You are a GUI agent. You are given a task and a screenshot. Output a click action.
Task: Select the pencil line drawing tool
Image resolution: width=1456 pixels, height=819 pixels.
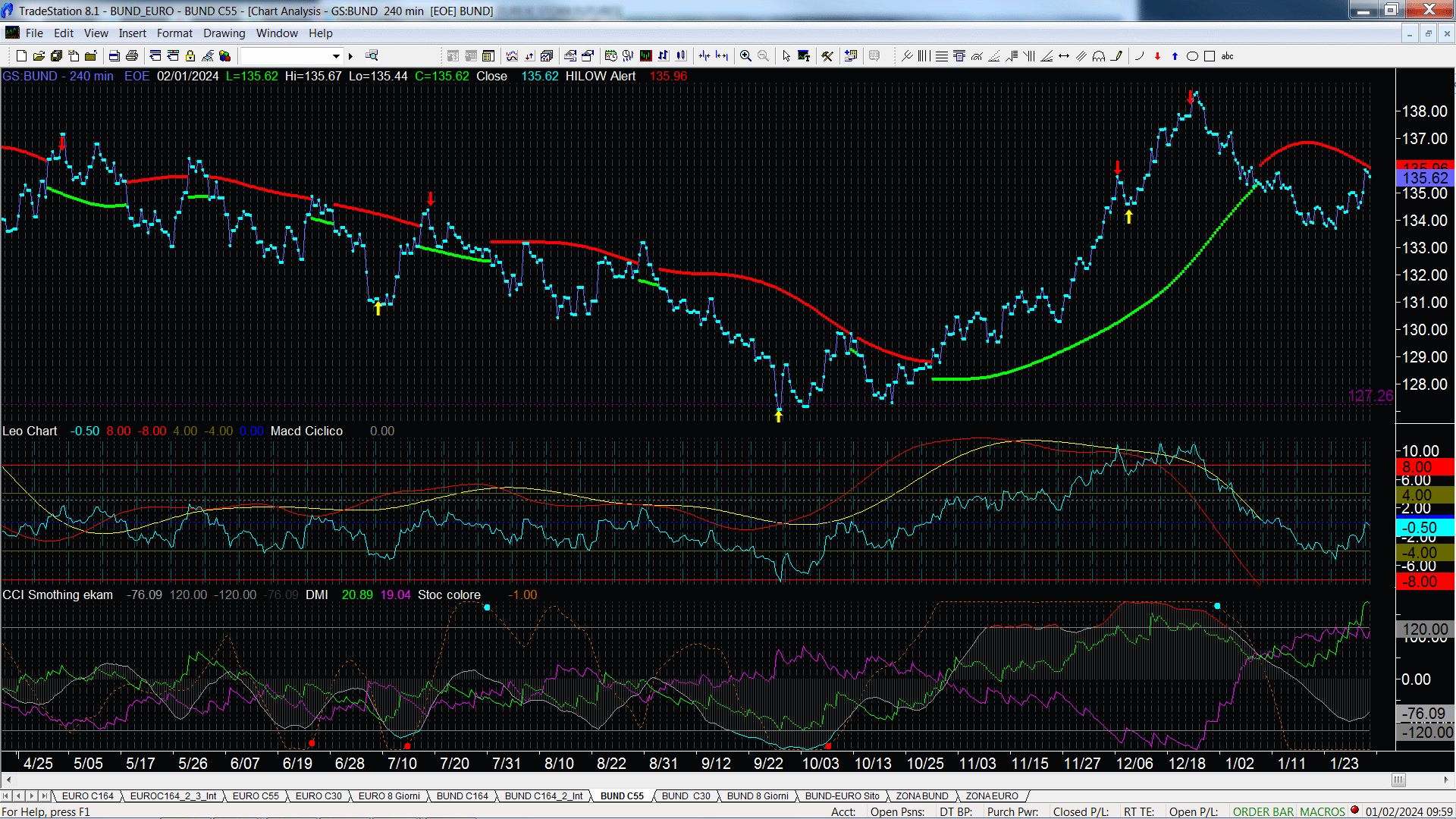click(1116, 56)
